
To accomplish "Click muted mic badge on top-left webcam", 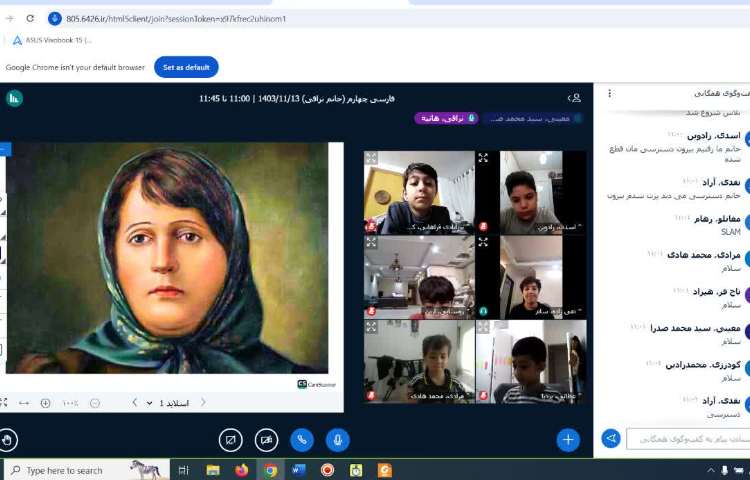I will 371,227.
